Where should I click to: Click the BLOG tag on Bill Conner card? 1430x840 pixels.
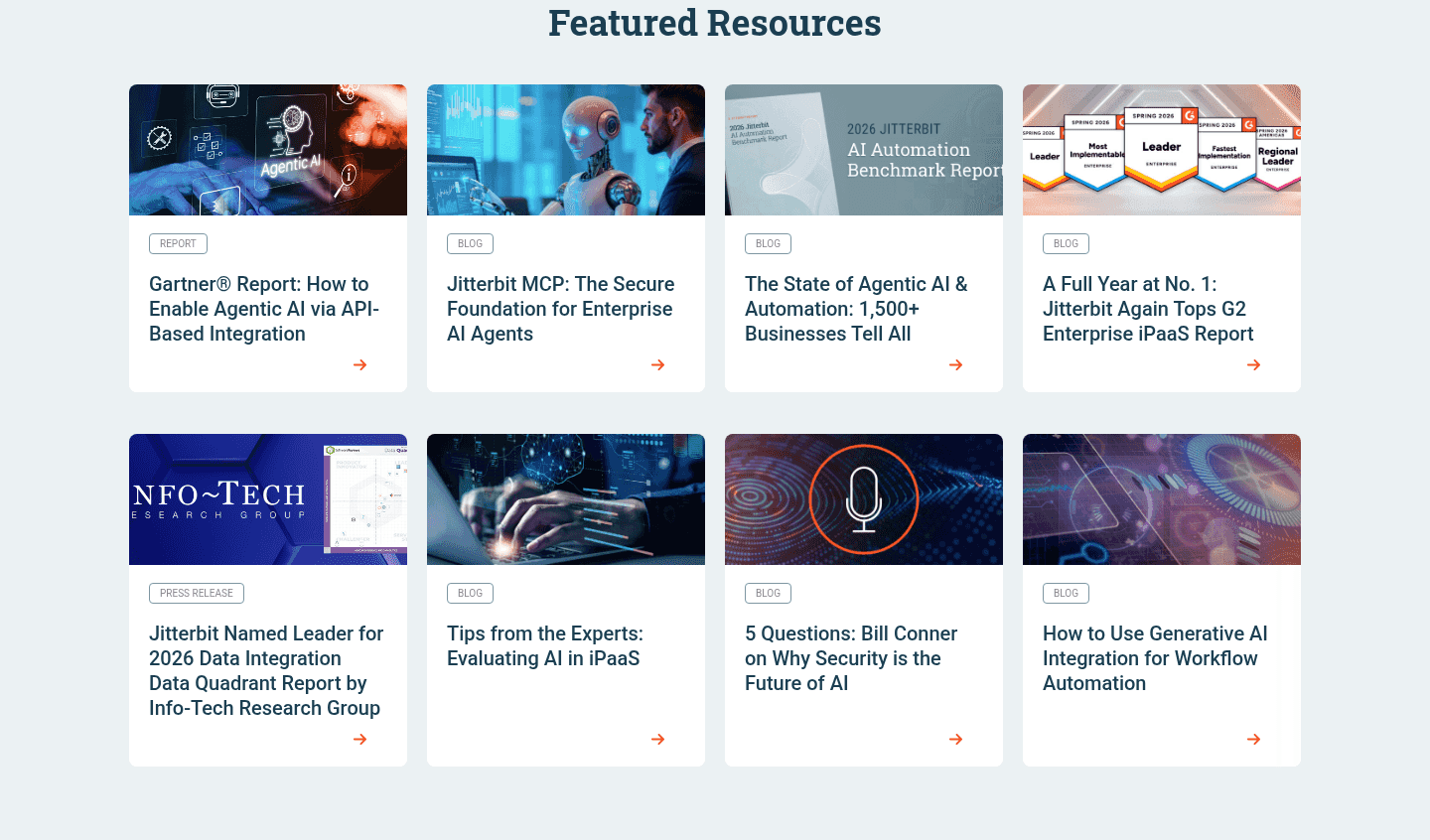(768, 593)
